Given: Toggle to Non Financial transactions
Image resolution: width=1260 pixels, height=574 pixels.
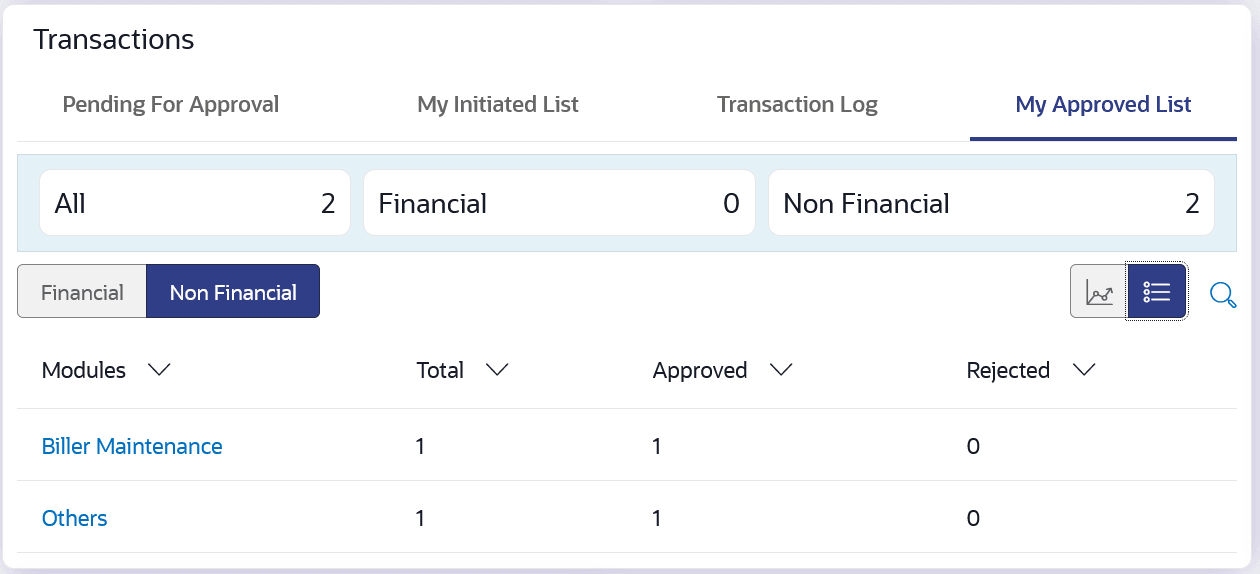Looking at the screenshot, I should 233,292.
